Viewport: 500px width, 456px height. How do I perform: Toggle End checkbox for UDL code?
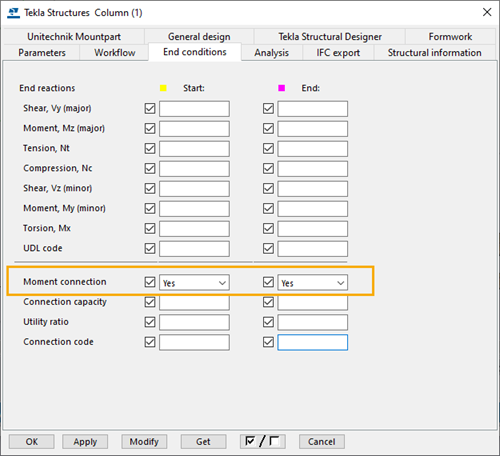coord(268,248)
